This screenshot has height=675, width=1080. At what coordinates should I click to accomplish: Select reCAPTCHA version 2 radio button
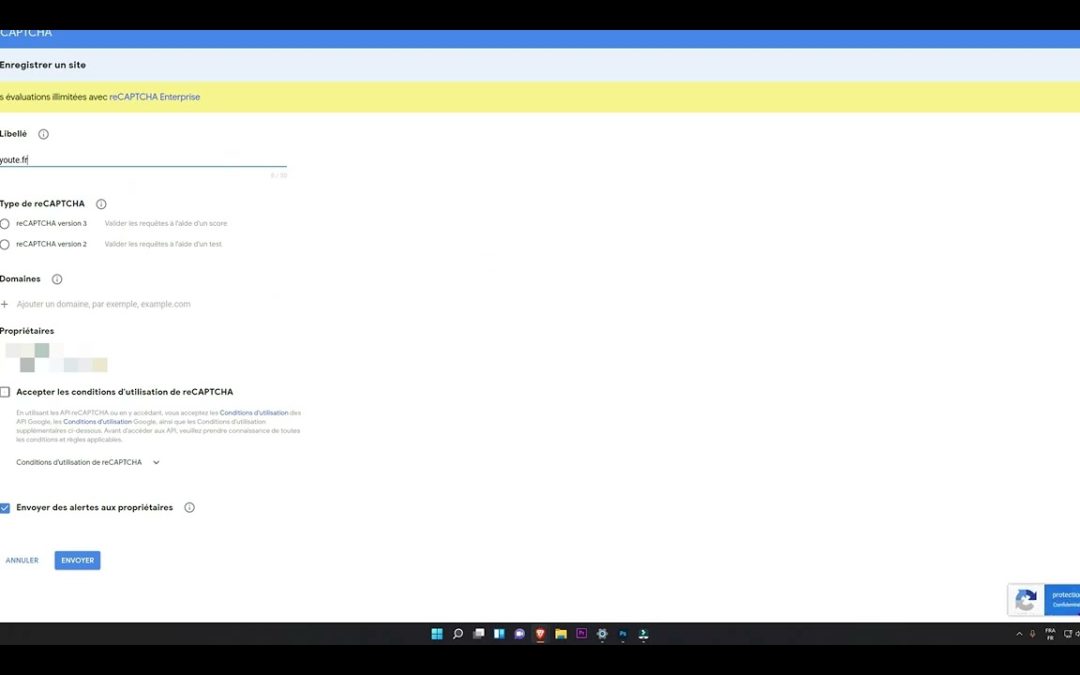tap(5, 245)
